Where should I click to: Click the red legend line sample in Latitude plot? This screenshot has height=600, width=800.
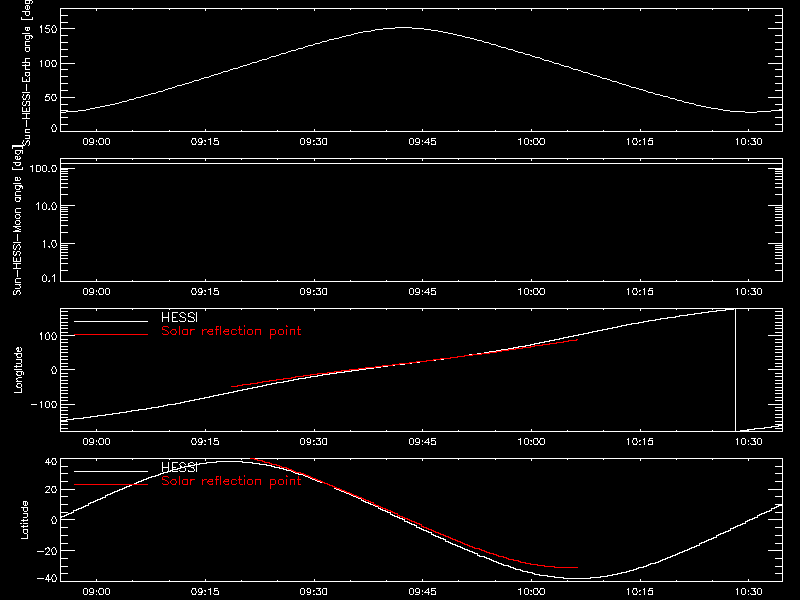(x=111, y=485)
